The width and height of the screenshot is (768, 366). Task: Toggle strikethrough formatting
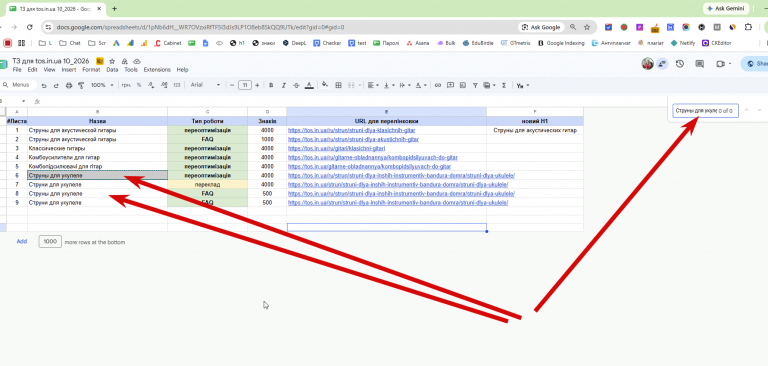[296, 85]
